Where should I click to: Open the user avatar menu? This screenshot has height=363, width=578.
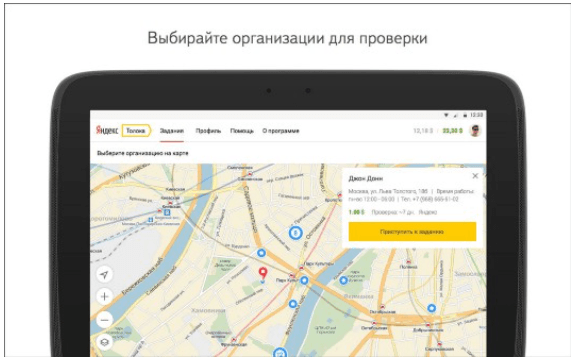coord(476,130)
